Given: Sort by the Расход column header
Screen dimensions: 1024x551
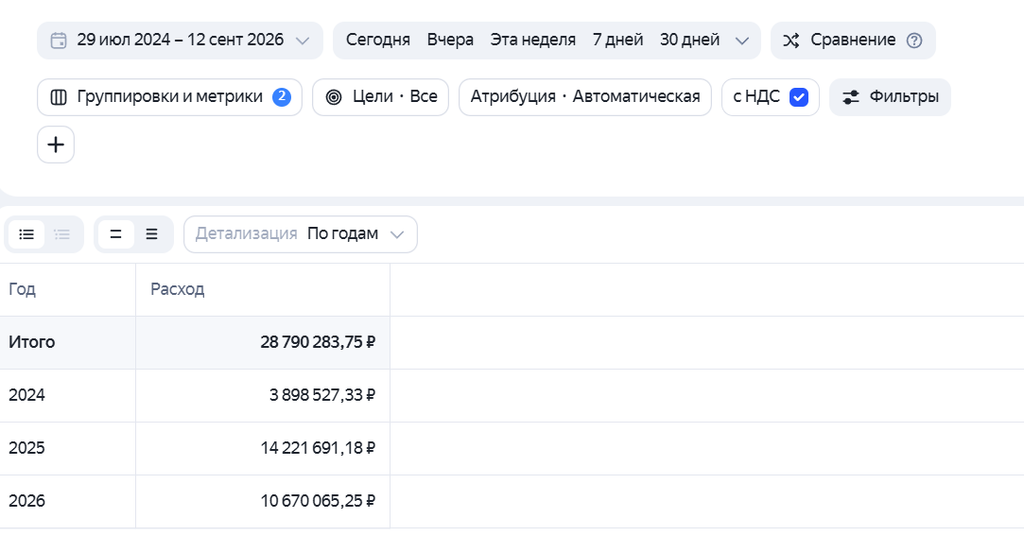Looking at the screenshot, I should point(177,289).
